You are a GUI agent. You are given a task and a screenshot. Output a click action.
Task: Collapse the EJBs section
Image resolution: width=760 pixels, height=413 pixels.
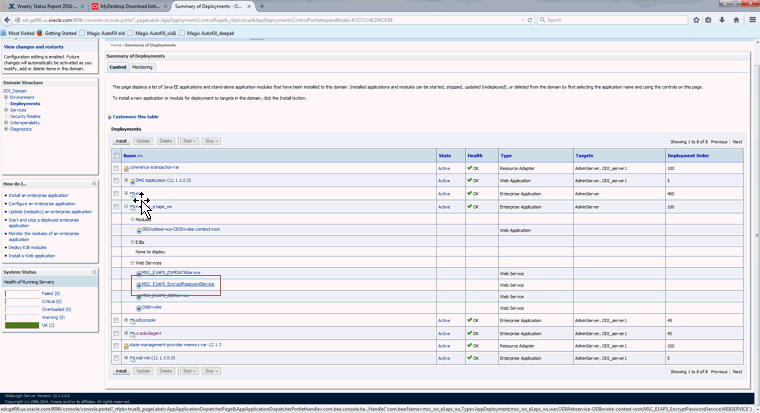click(x=132, y=241)
